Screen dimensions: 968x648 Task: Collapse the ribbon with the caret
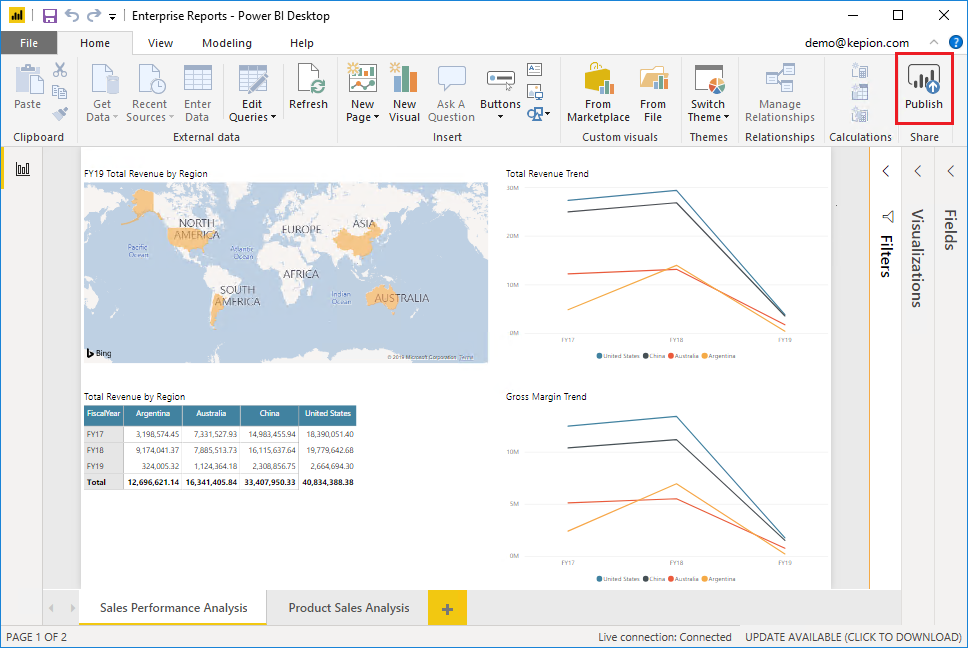click(x=934, y=42)
